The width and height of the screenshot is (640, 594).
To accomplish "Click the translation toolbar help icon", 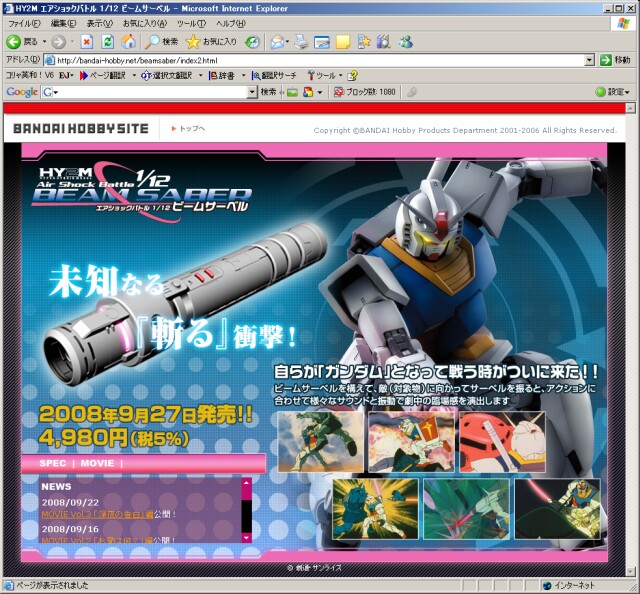I will [352, 76].
